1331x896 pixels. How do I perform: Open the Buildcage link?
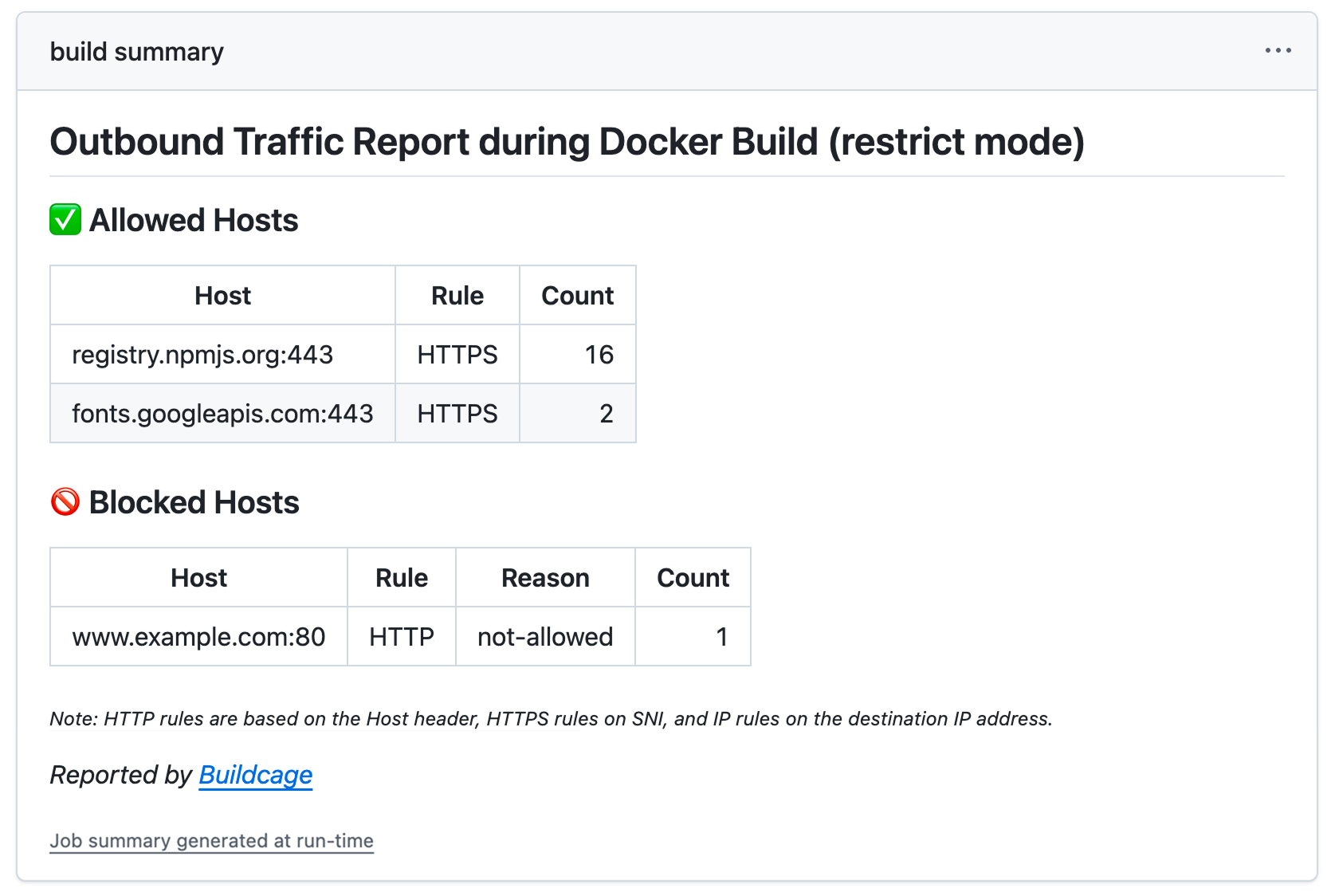tap(255, 775)
